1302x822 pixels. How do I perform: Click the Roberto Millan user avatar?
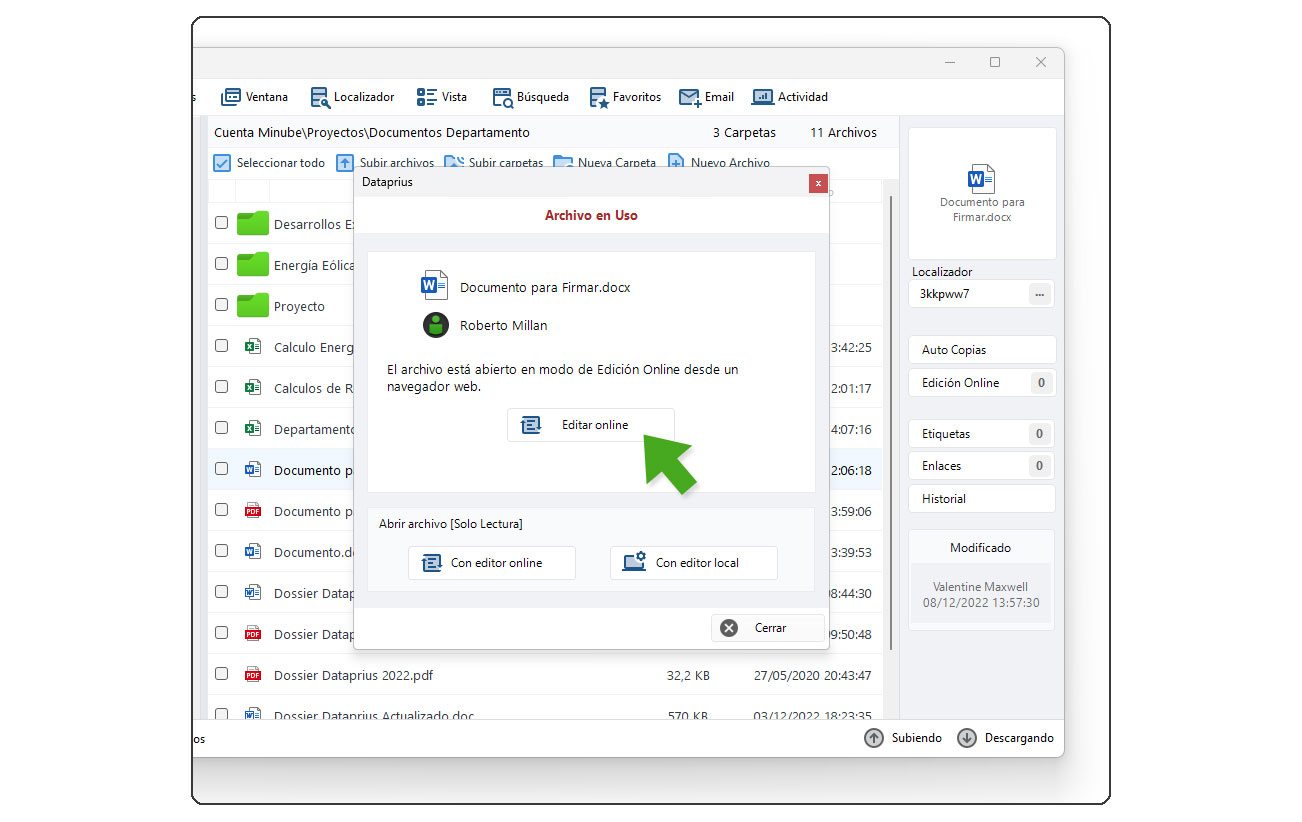tap(435, 325)
